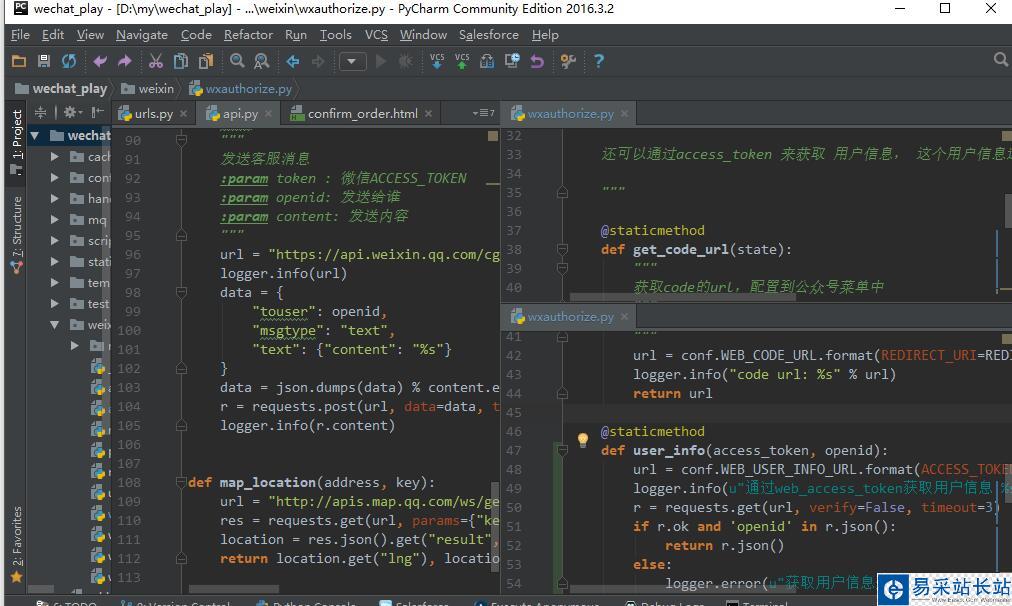
Task: Click the Help question mark icon
Action: click(x=597, y=61)
